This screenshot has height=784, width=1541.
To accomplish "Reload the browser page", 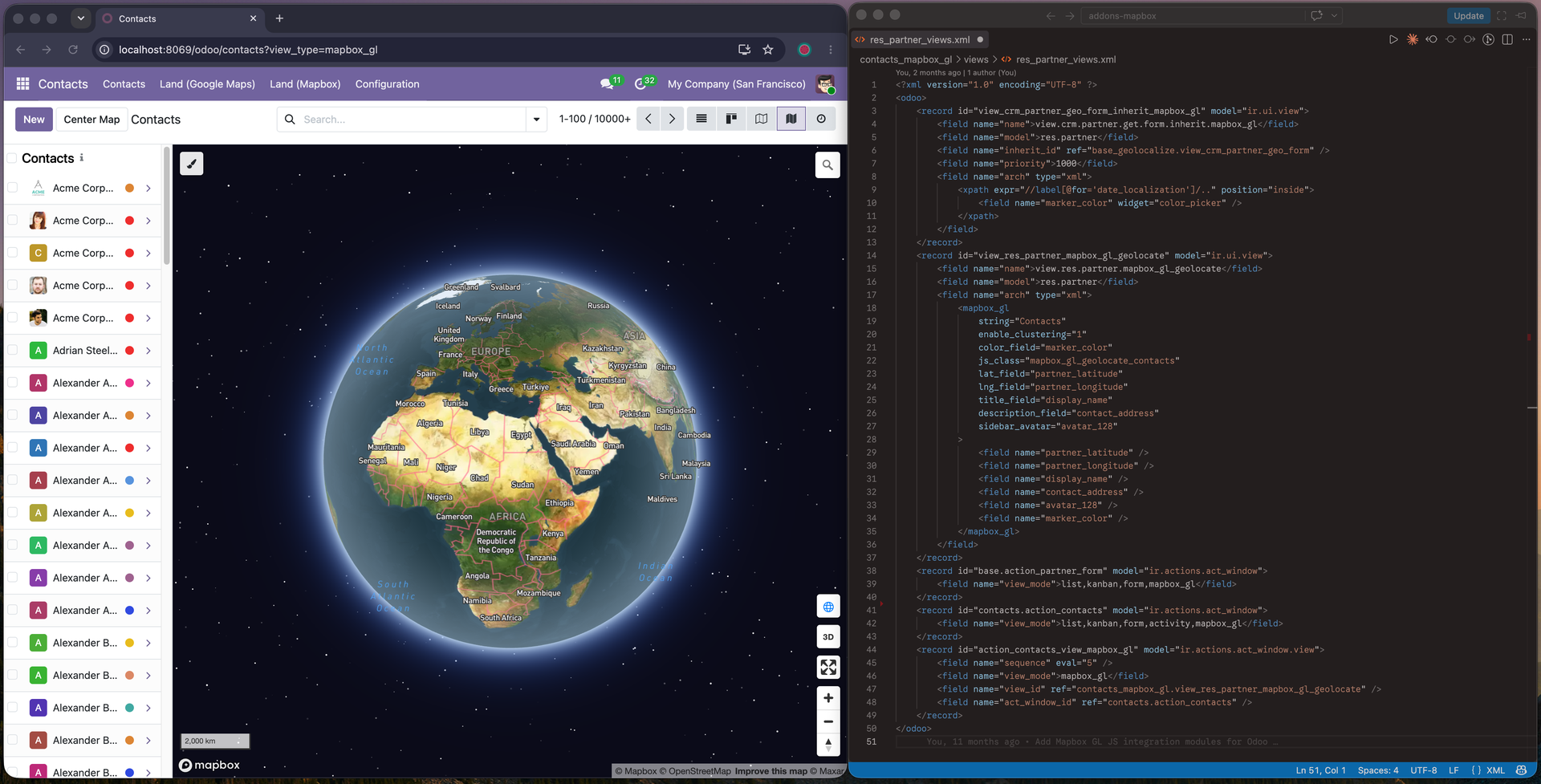I will (73, 50).
